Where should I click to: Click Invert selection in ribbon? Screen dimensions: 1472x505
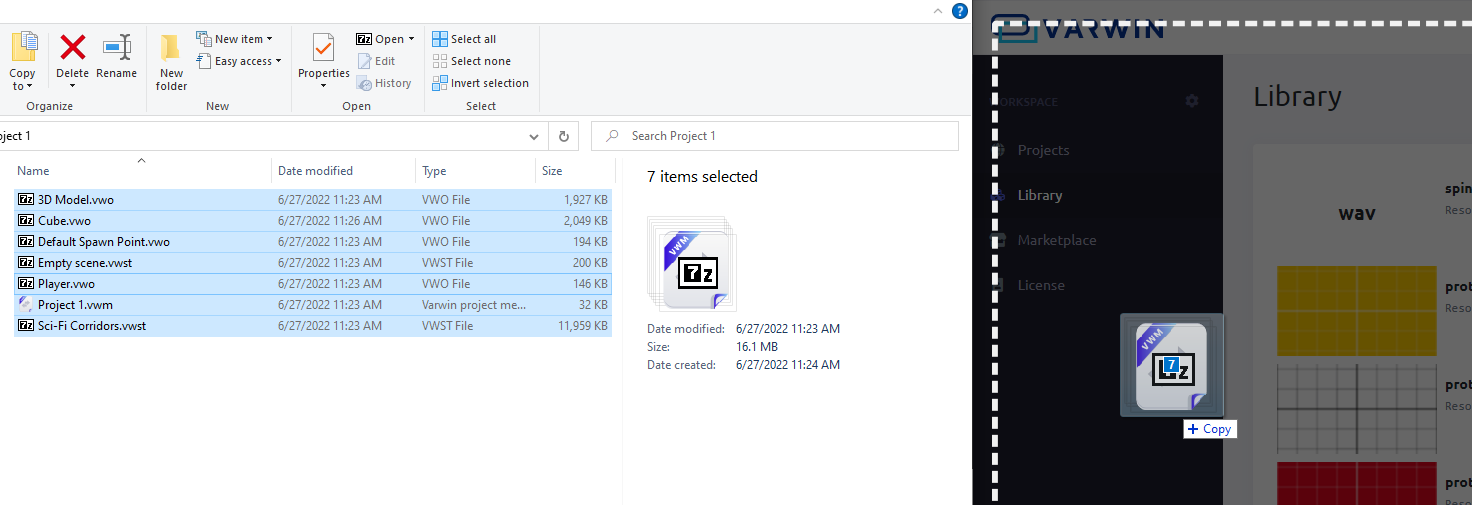click(481, 83)
